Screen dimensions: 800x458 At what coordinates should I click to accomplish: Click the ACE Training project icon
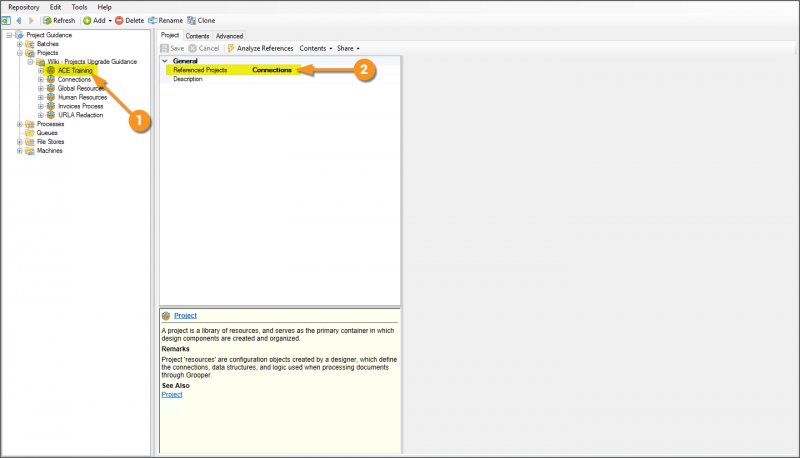pyautogui.click(x=51, y=70)
